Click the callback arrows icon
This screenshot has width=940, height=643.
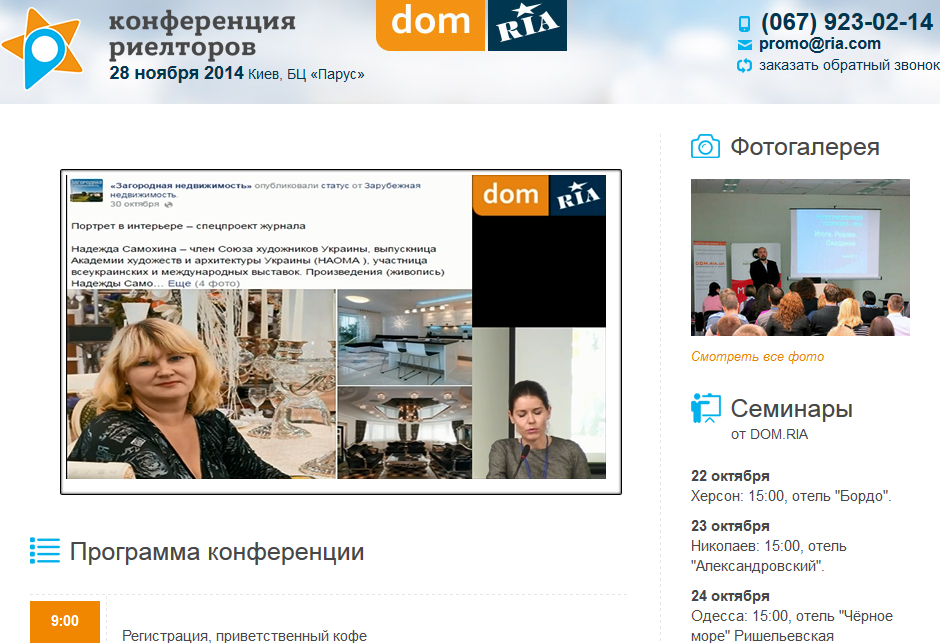744,65
